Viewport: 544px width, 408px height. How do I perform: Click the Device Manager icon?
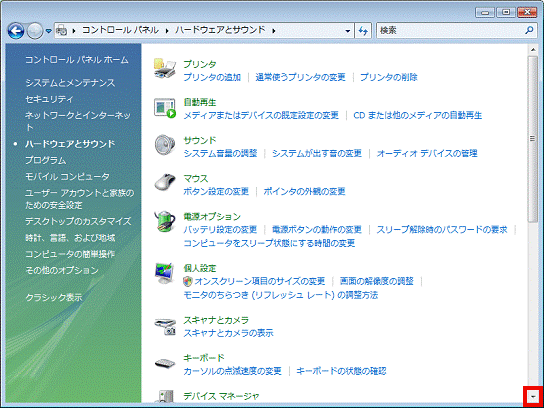165,396
